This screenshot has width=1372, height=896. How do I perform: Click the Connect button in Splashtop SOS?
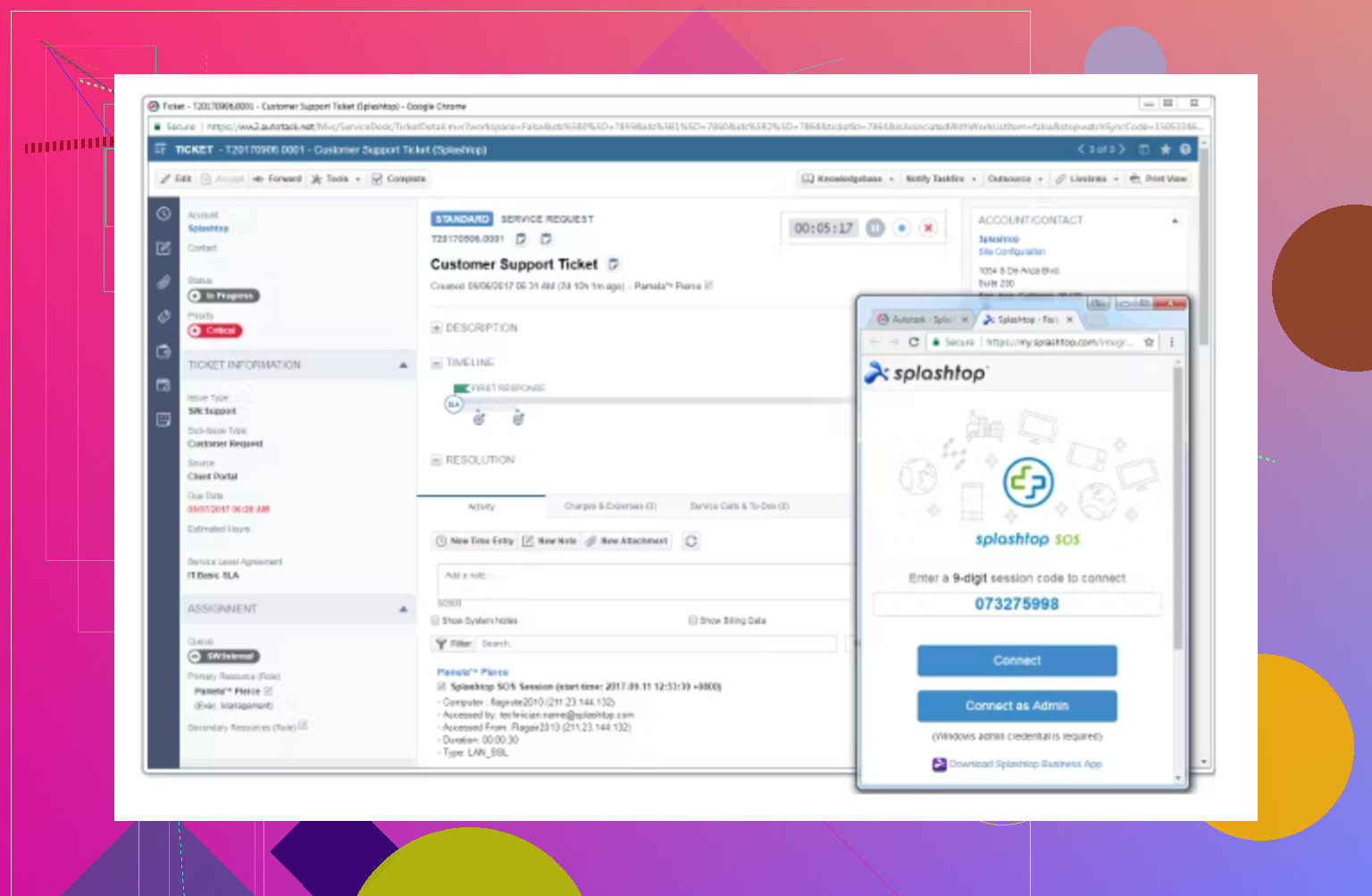[x=1016, y=660]
